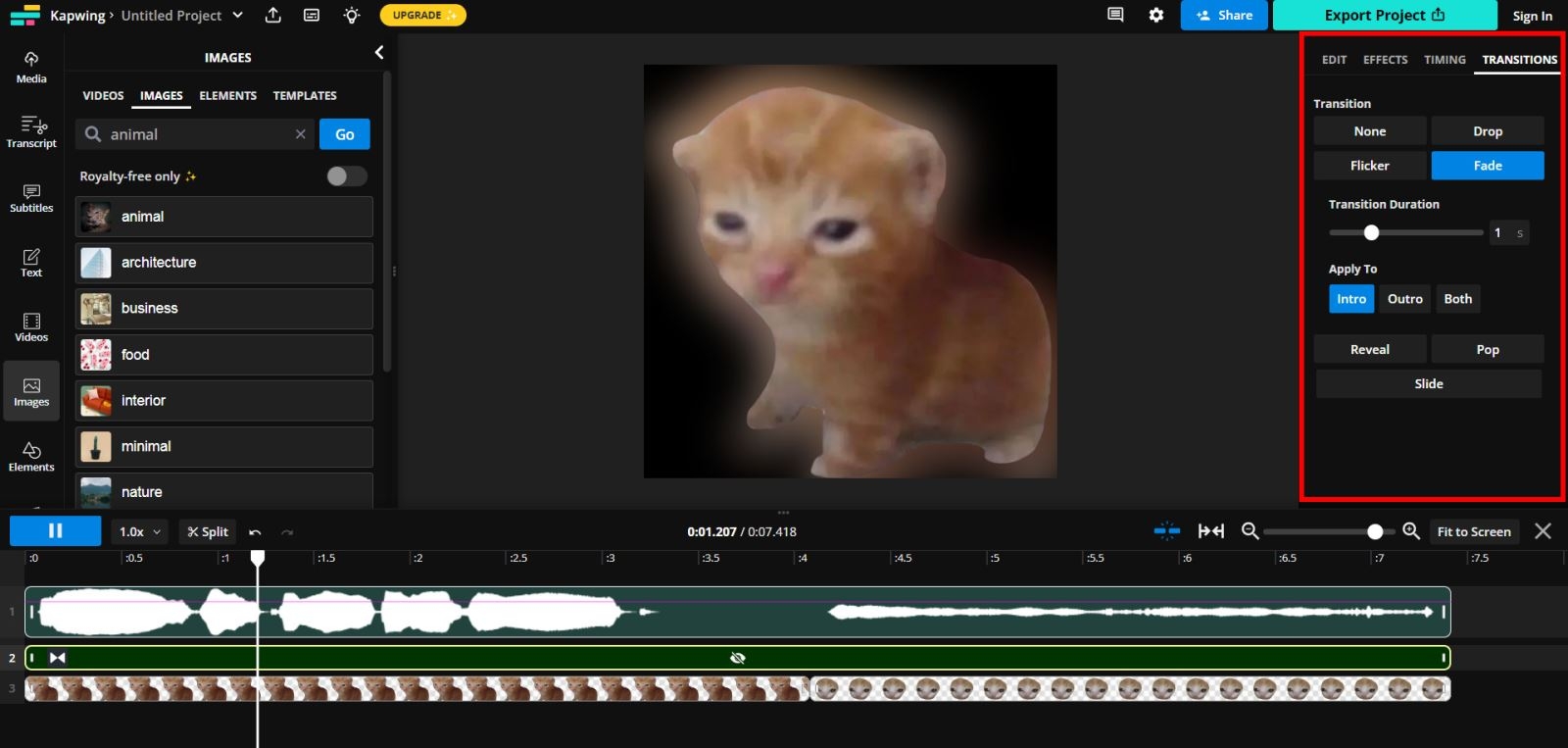
Task: Click the Share button
Action: 1224,15
